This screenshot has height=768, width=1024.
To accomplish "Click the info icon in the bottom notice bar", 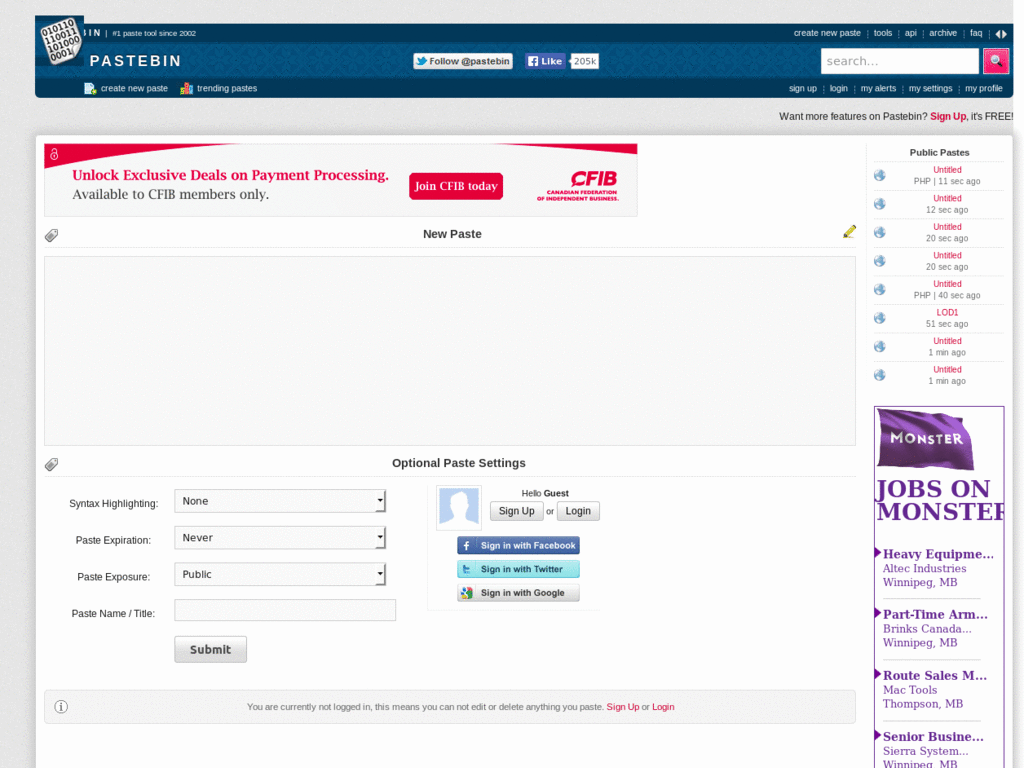I will click(60, 706).
